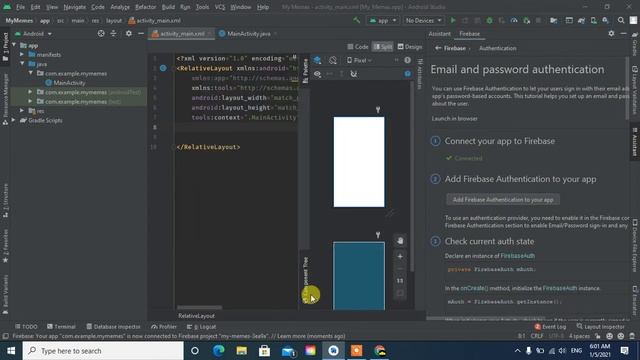Toggle orientation icon in the design toolbar
The height and width of the screenshot is (360, 640).
[333, 60]
